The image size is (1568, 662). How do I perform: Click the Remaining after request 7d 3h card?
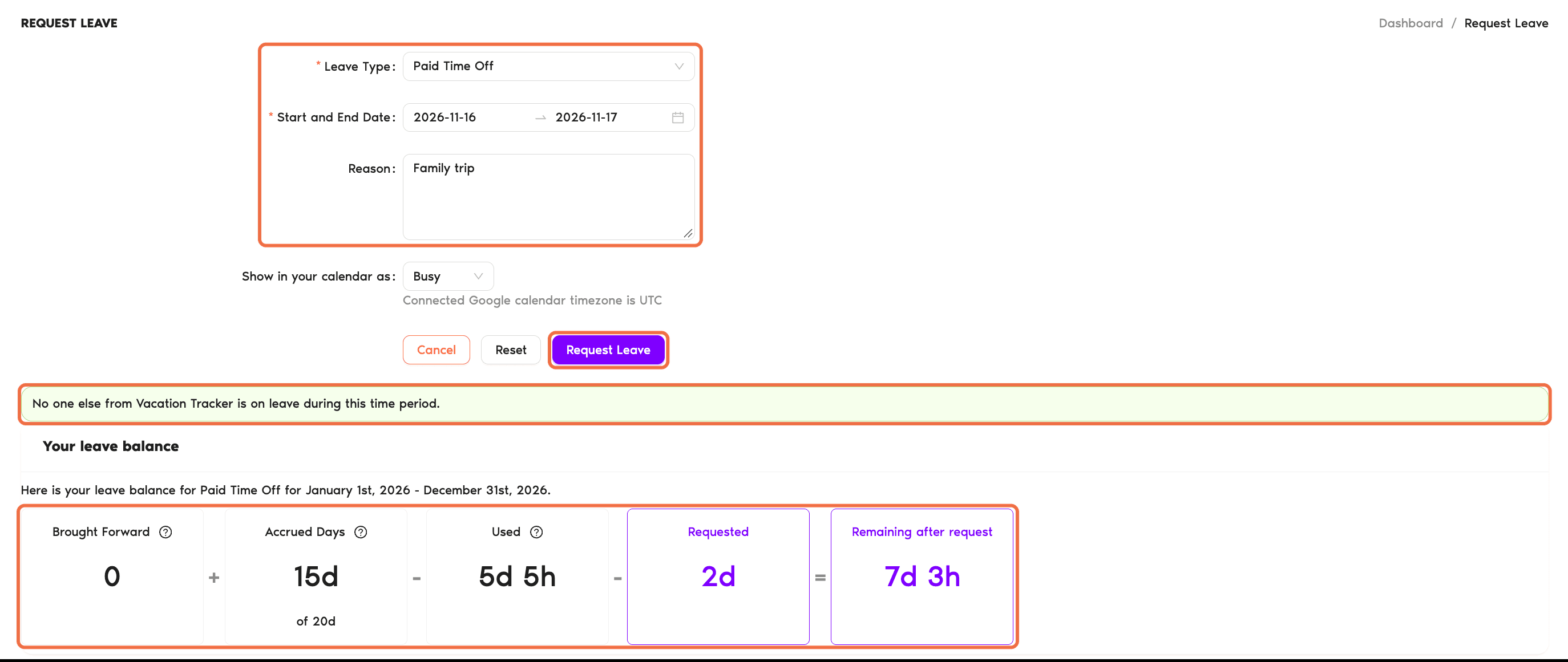tap(922, 576)
